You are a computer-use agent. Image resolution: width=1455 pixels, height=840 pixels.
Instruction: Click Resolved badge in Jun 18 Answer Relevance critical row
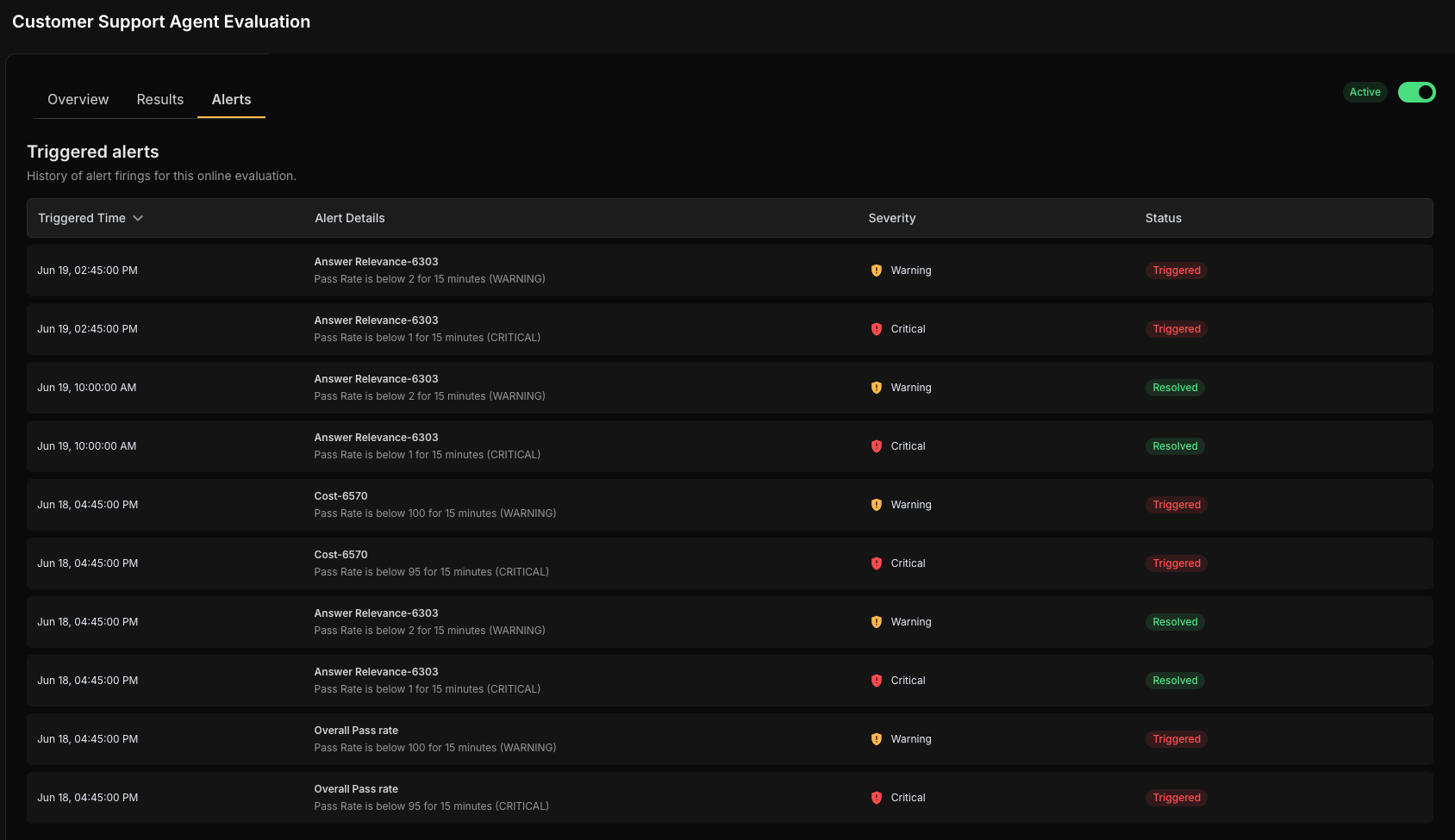click(1175, 681)
